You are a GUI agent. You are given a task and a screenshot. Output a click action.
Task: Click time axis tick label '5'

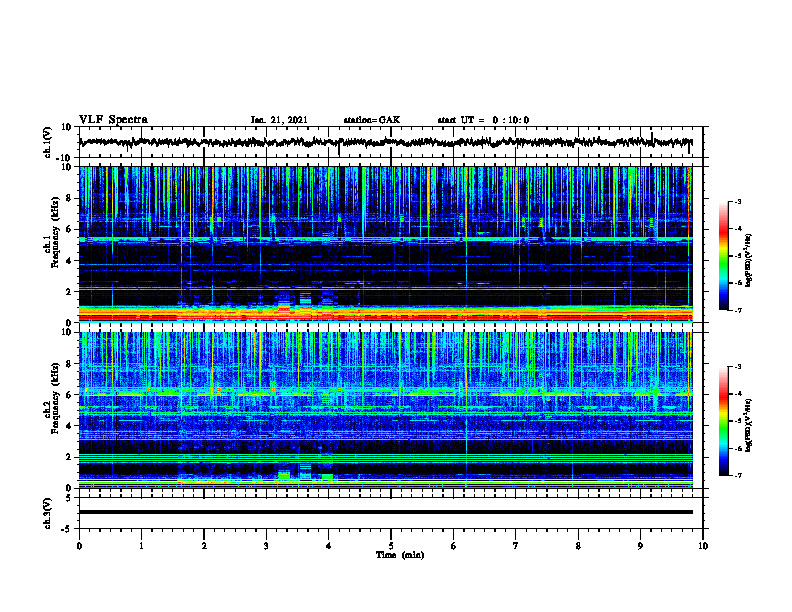tap(391, 546)
